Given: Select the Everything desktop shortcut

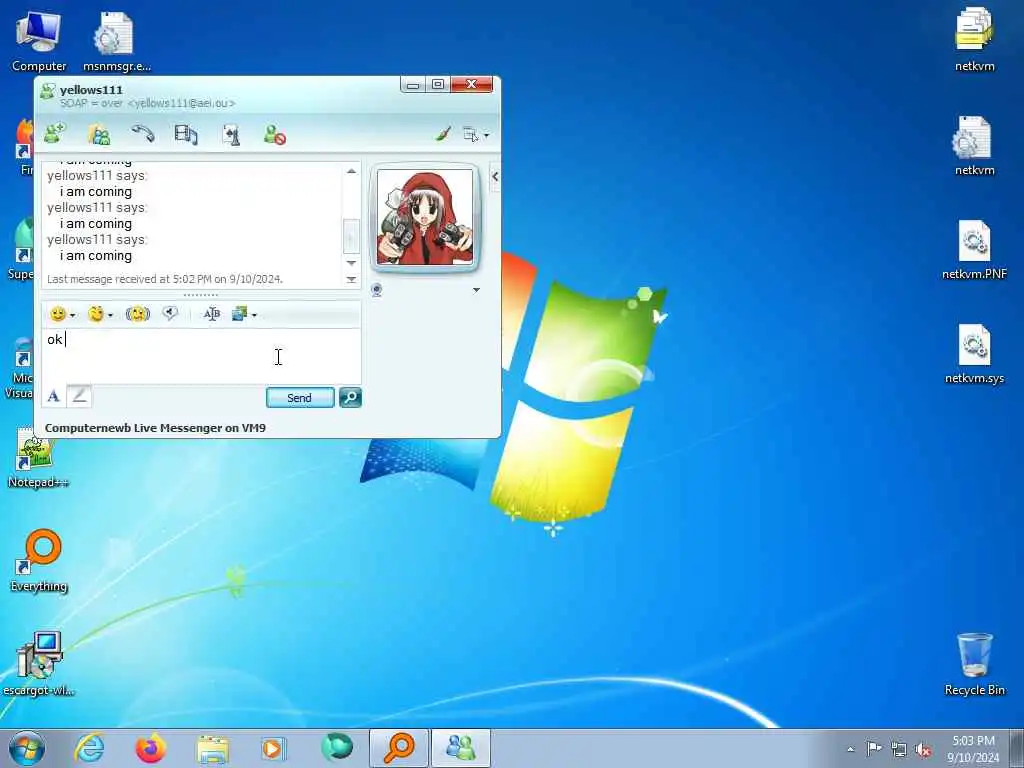Looking at the screenshot, I should click(39, 560).
